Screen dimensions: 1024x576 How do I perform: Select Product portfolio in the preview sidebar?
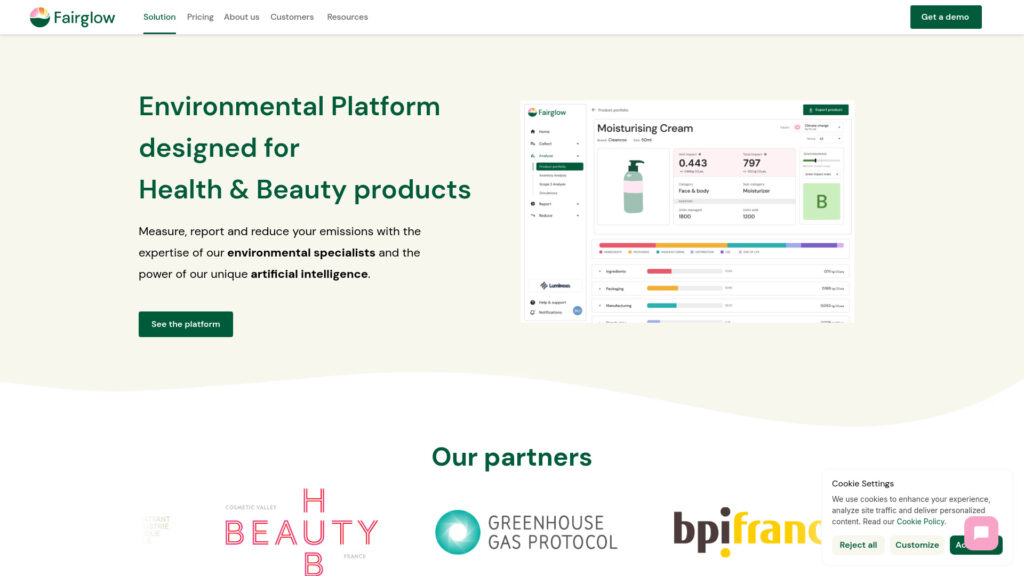560,167
